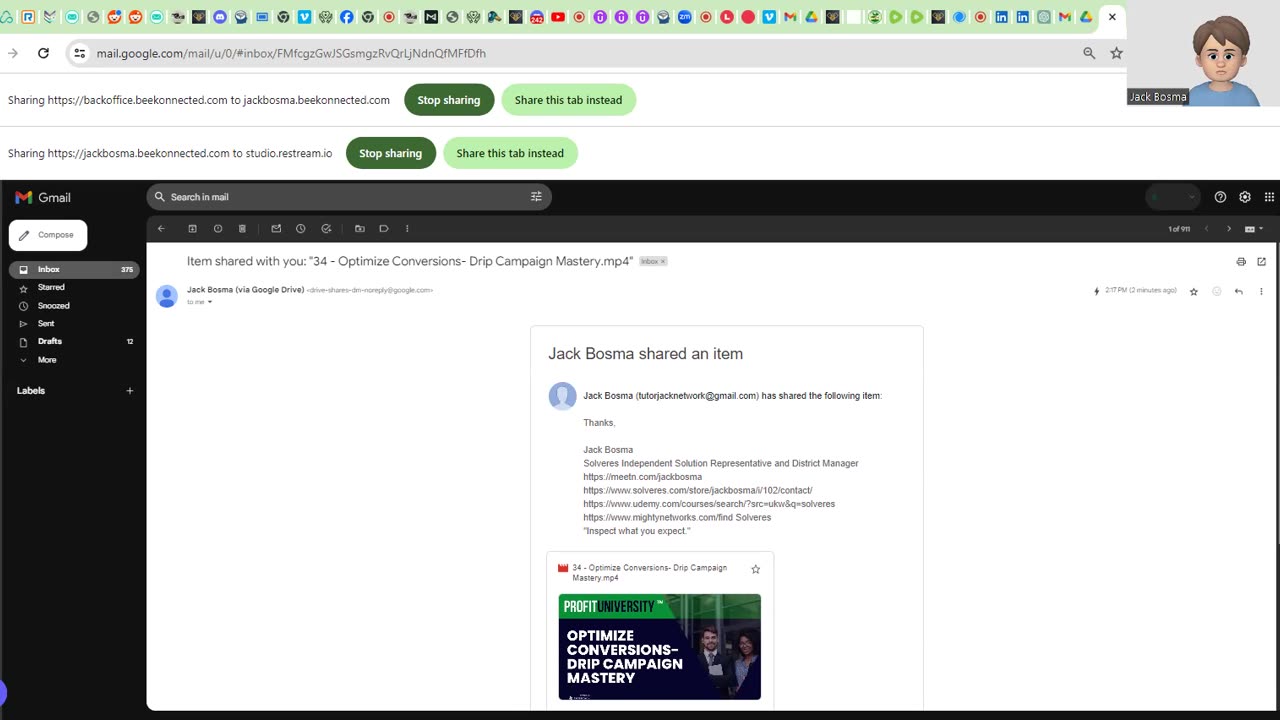Go to older message arrow
This screenshot has height=720, width=1280.
click(1229, 229)
